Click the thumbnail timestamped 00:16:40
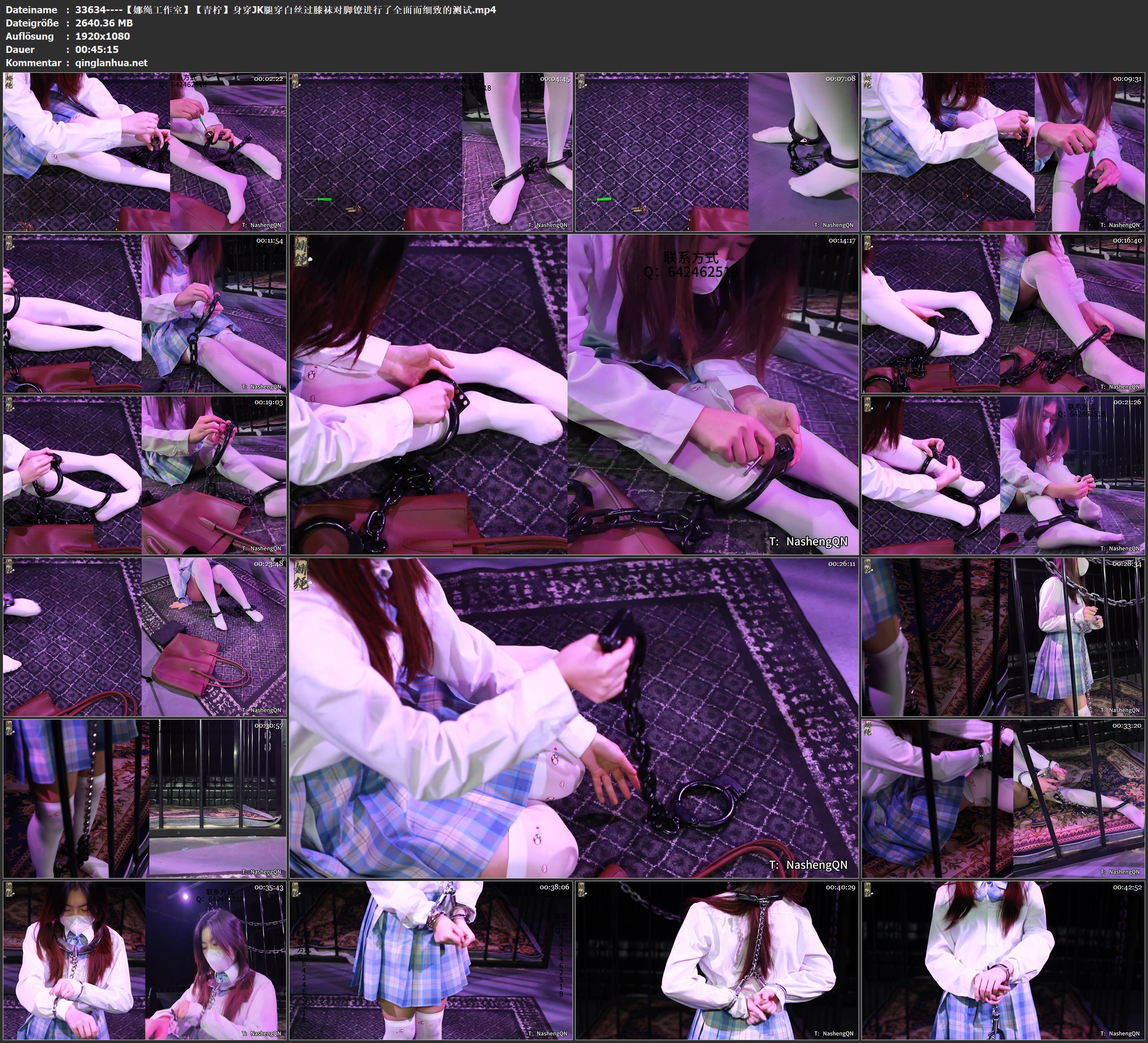 (x=1003, y=313)
